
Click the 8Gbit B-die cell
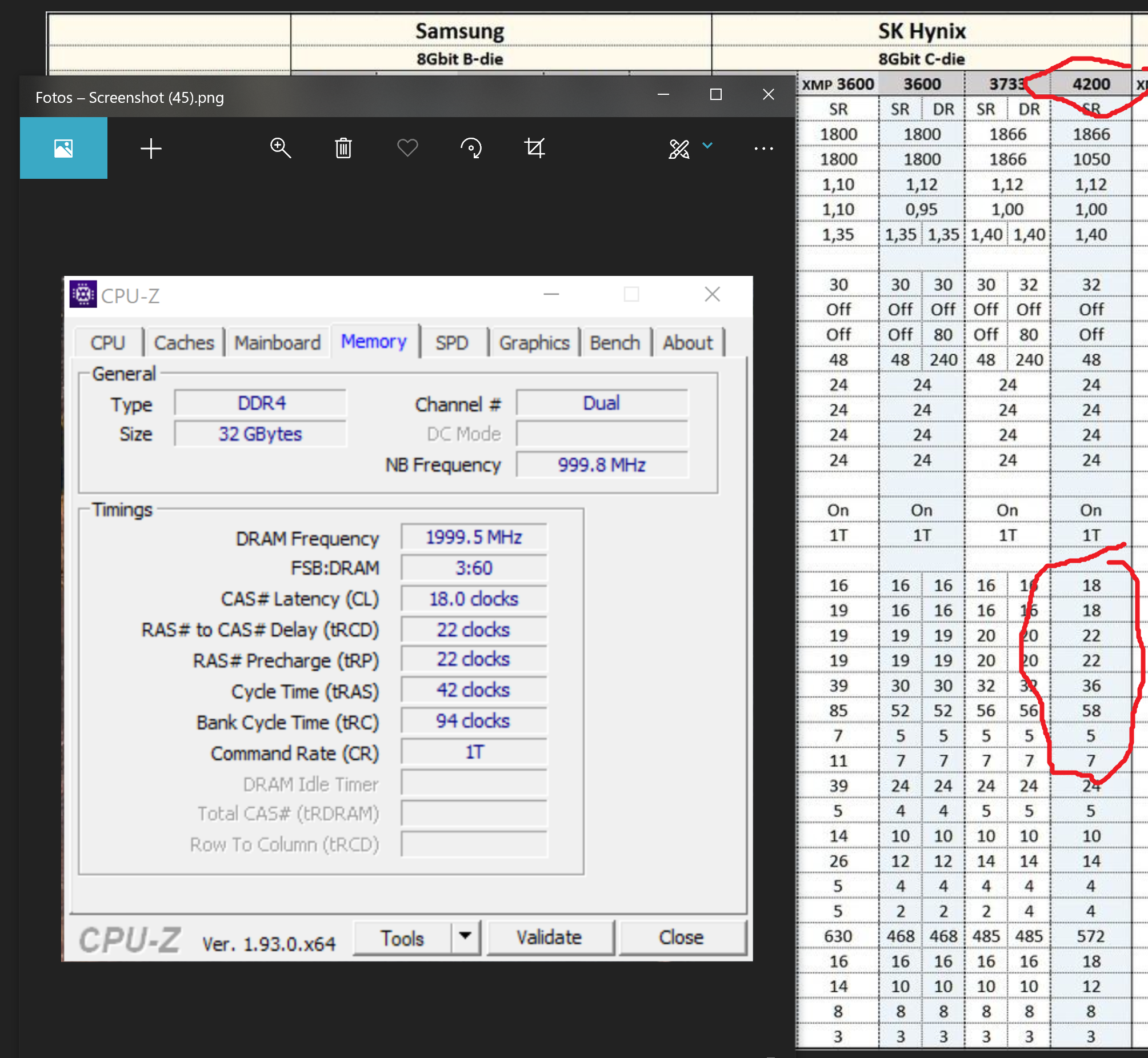pos(501,58)
